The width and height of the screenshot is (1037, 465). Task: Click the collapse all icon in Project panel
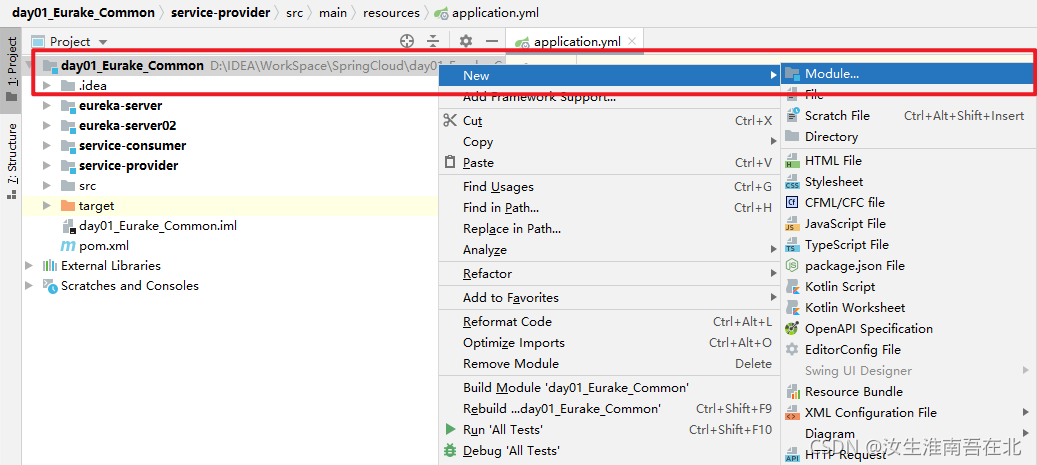point(433,41)
